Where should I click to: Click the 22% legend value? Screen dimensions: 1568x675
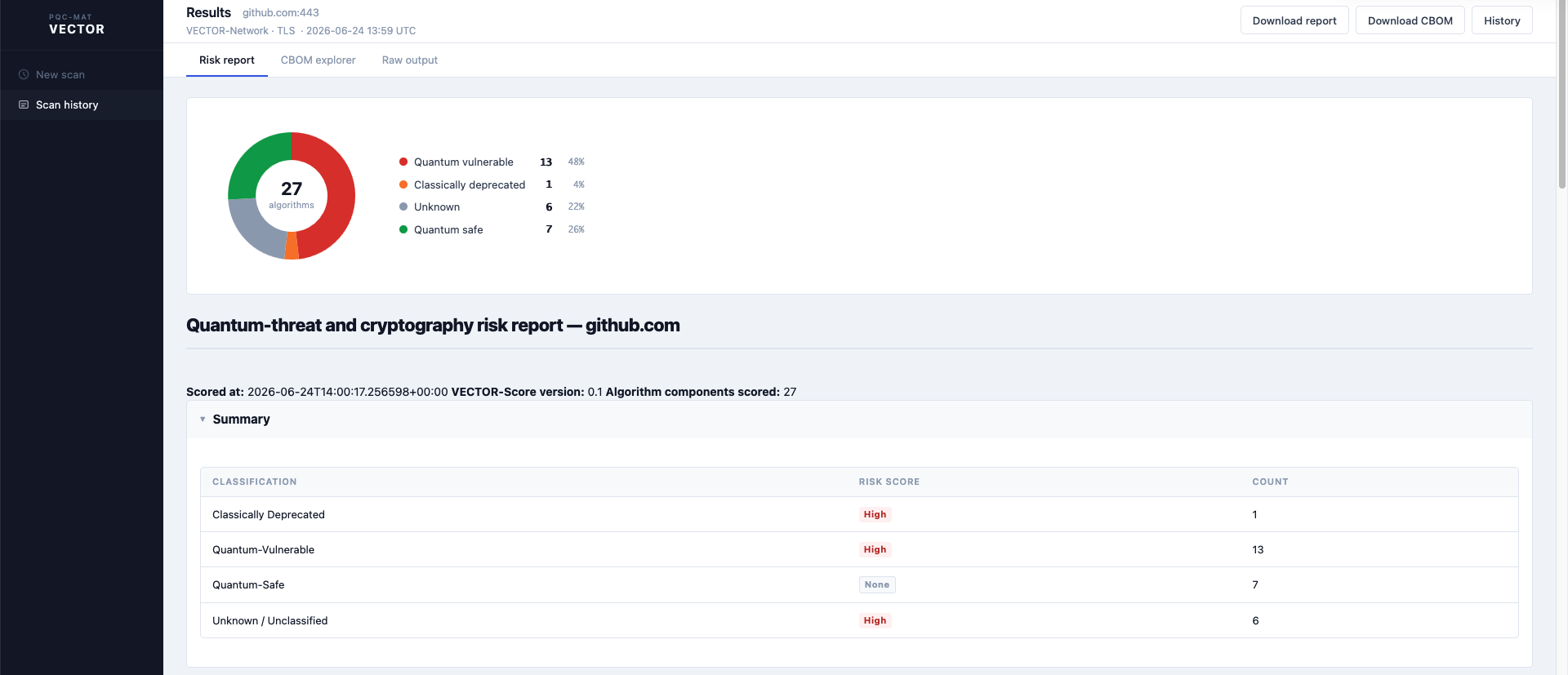pyautogui.click(x=577, y=206)
